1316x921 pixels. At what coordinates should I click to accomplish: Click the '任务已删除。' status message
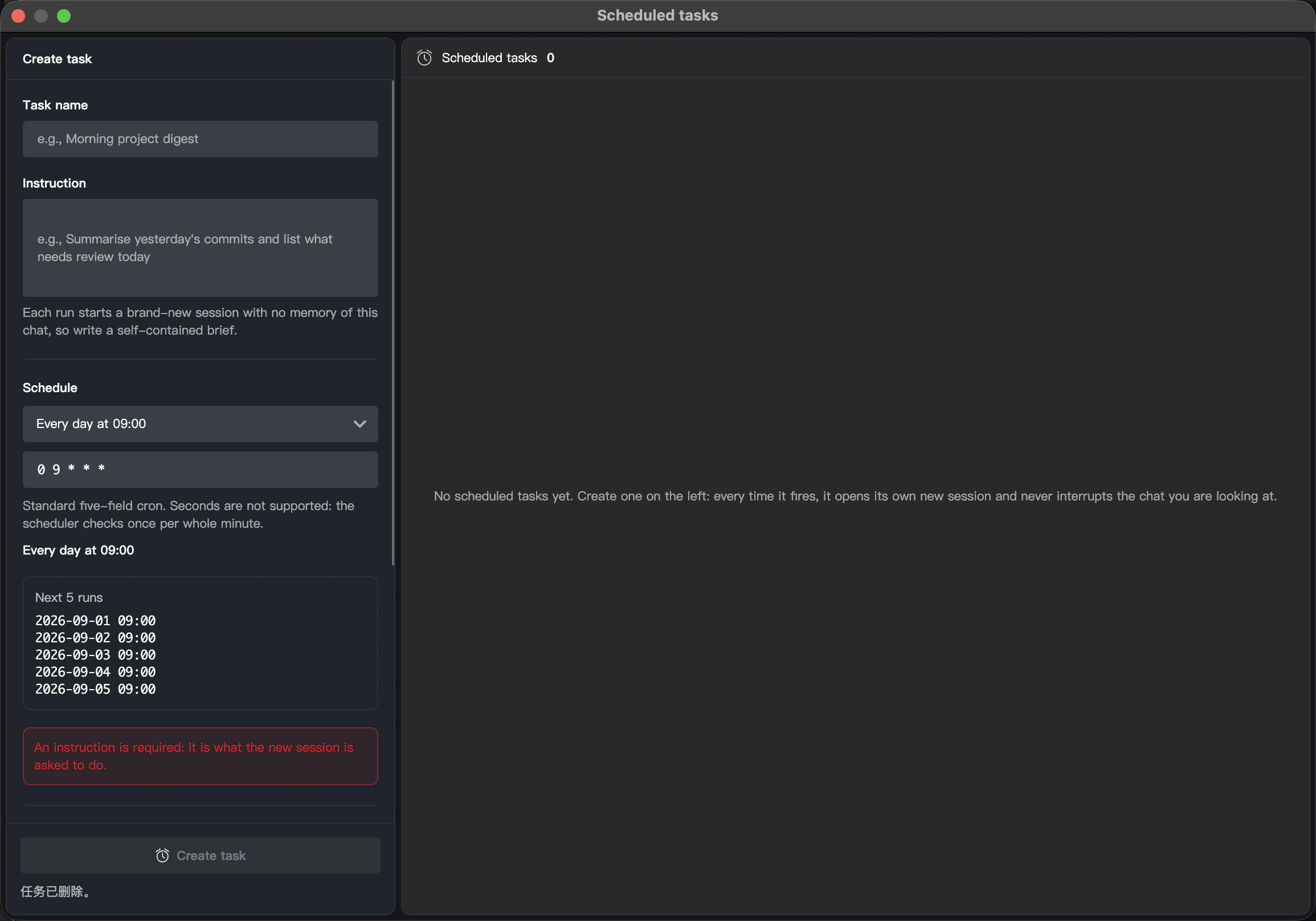pos(56,891)
